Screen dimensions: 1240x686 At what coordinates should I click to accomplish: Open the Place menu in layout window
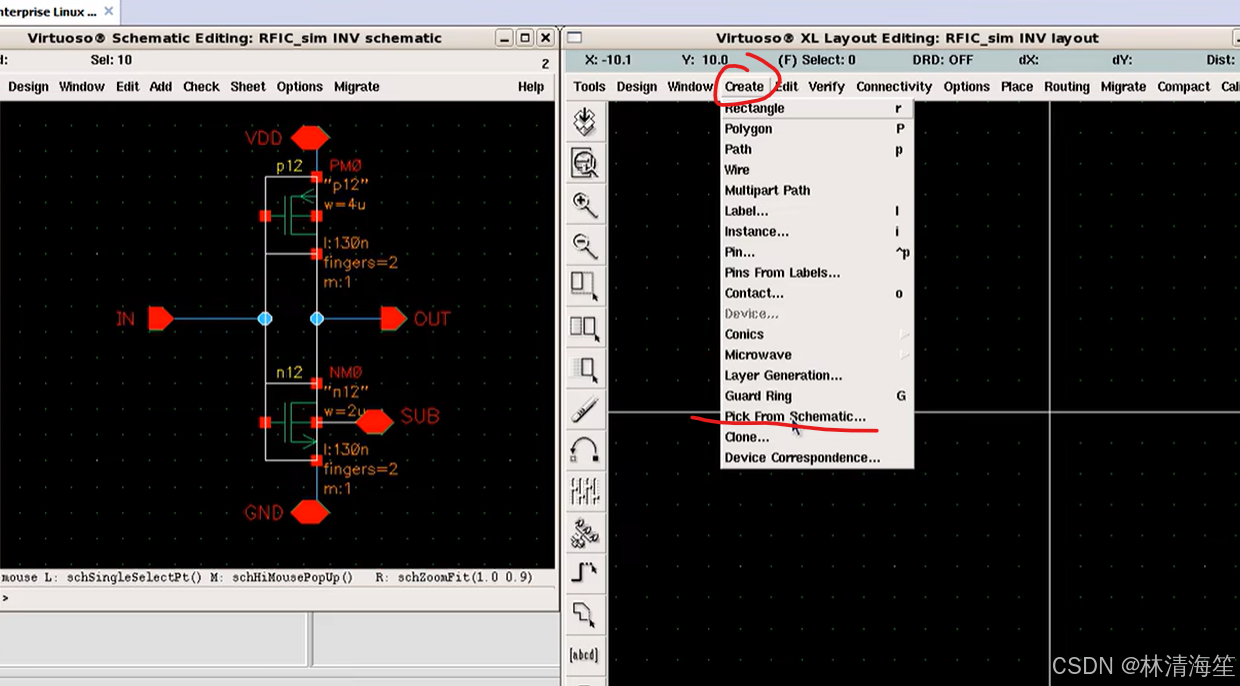(1017, 86)
